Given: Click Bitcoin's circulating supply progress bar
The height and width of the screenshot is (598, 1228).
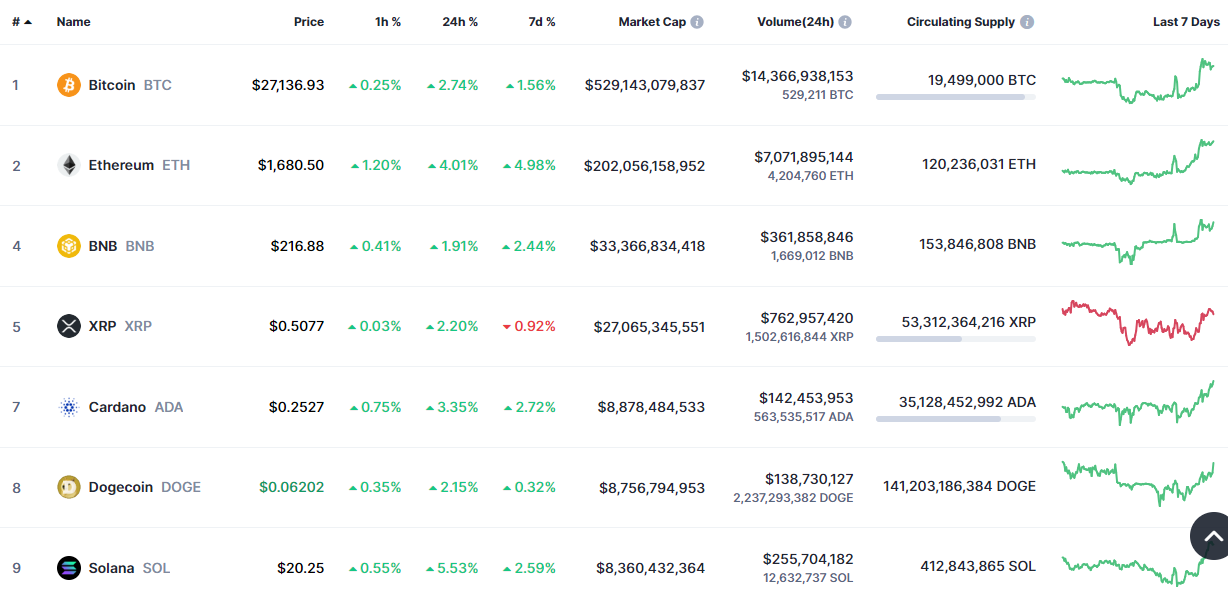Looking at the screenshot, I should (x=956, y=97).
